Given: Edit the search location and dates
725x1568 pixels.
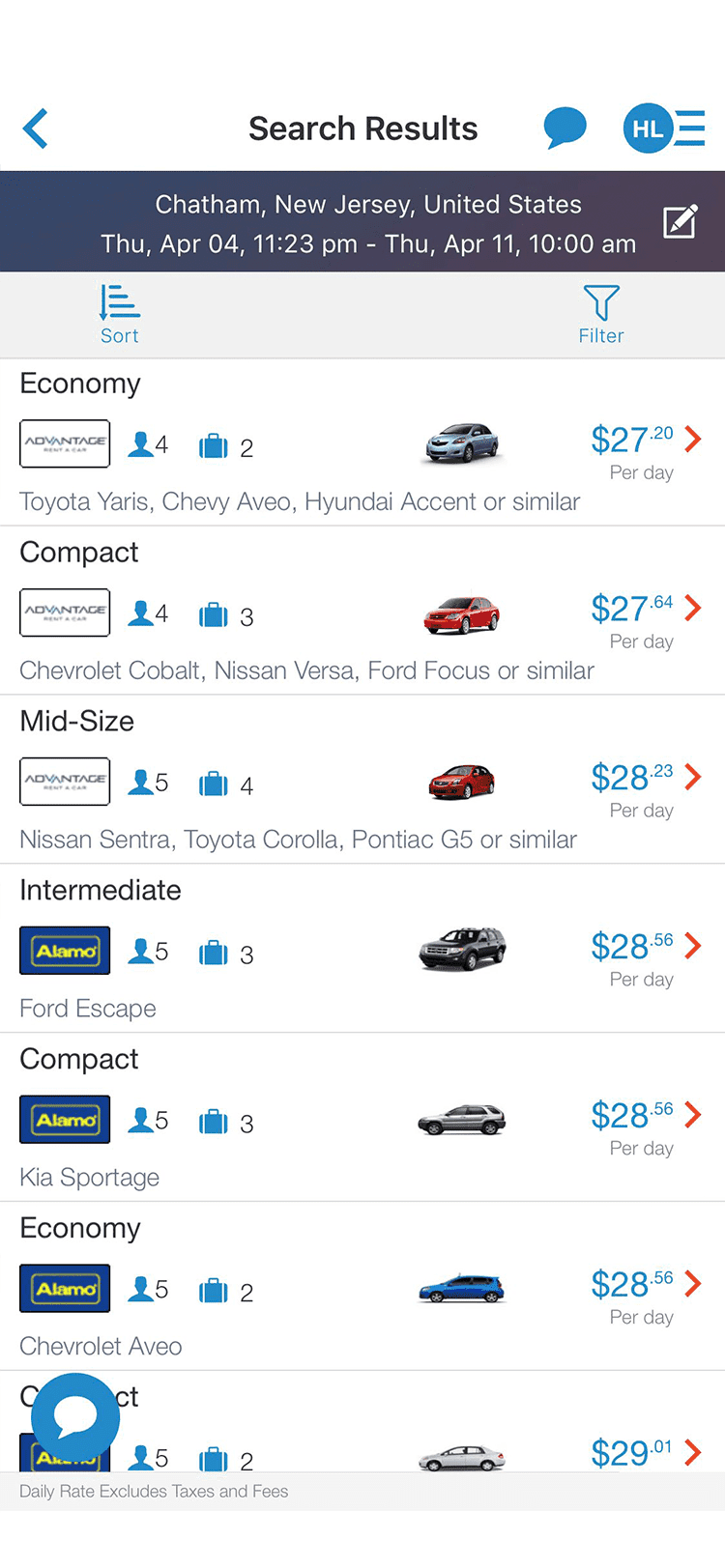Looking at the screenshot, I should [x=681, y=222].
